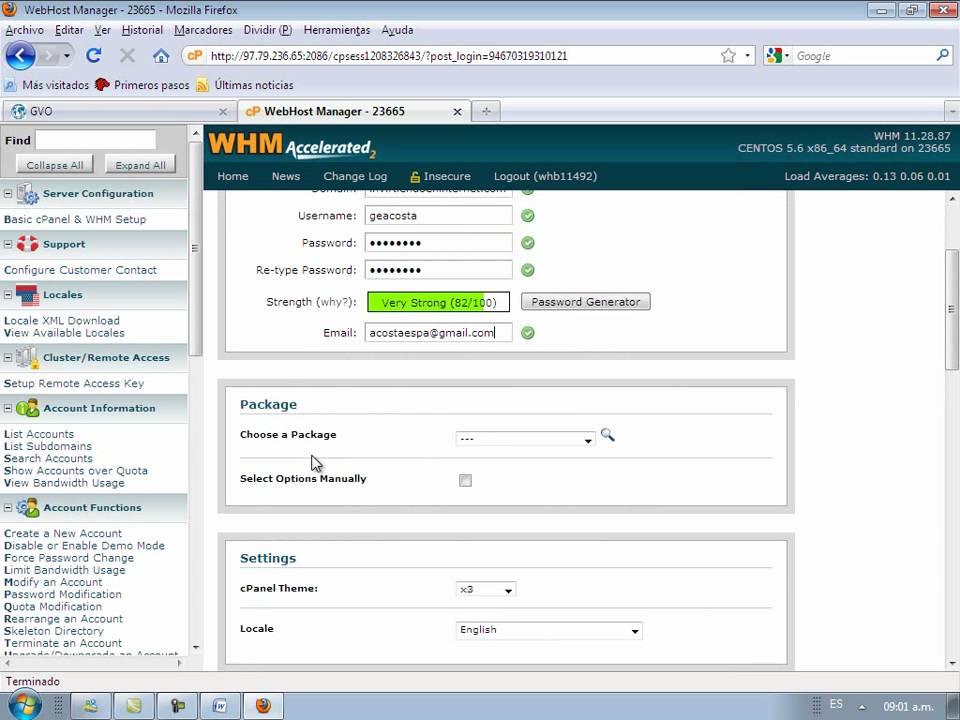The image size is (960, 720).
Task: Click the WHM Home navigation link
Action: [233, 176]
